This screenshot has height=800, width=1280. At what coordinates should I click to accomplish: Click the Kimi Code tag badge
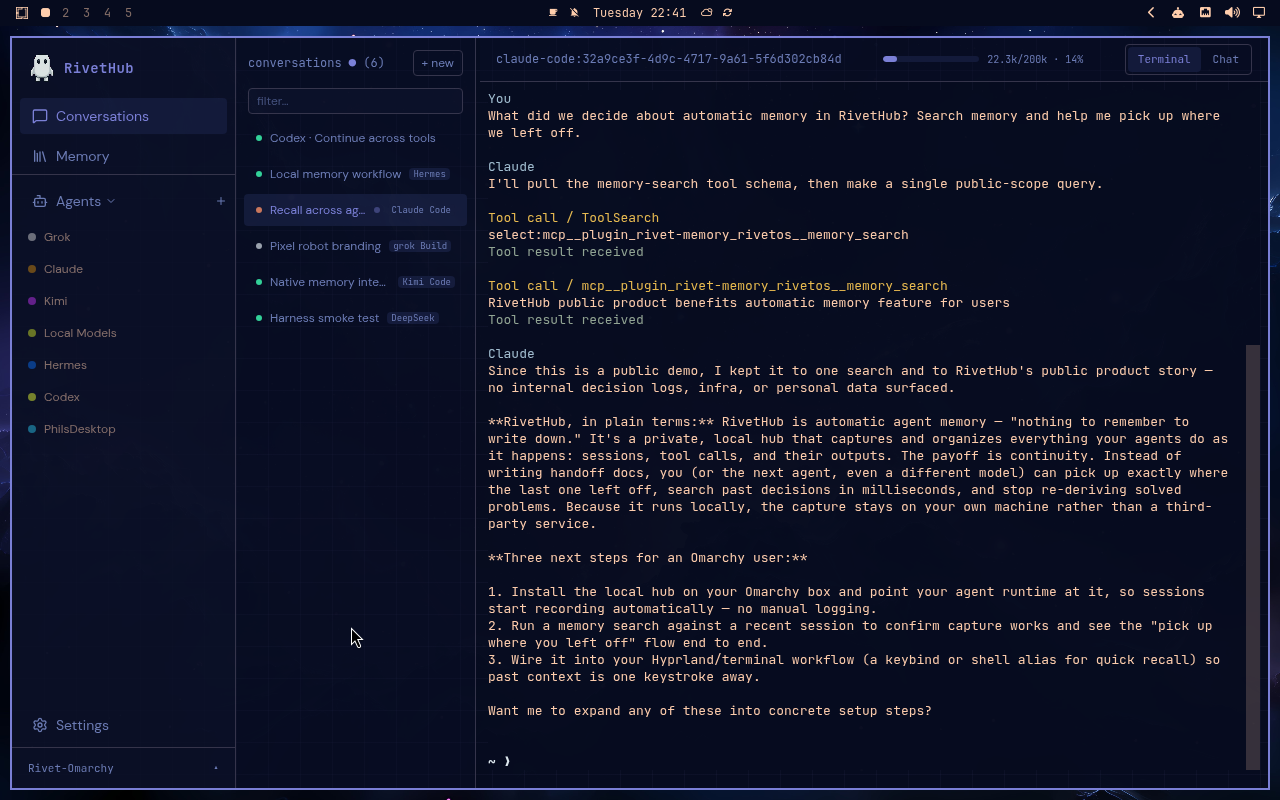[x=427, y=282]
